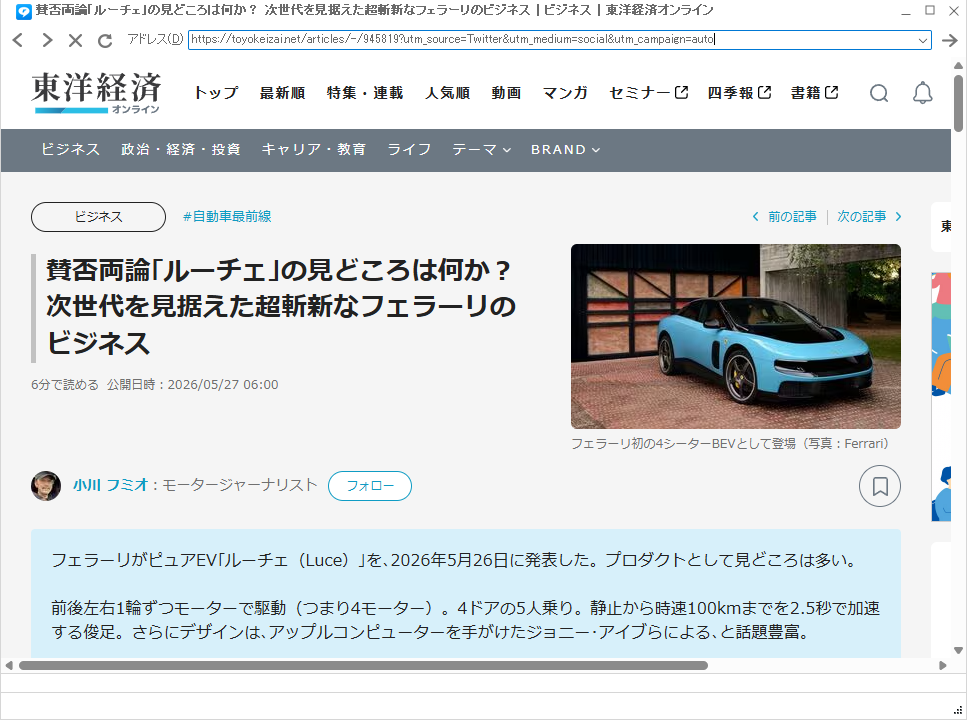Select 政治・経済・投資 category
The width and height of the screenshot is (967, 720).
coord(181,150)
